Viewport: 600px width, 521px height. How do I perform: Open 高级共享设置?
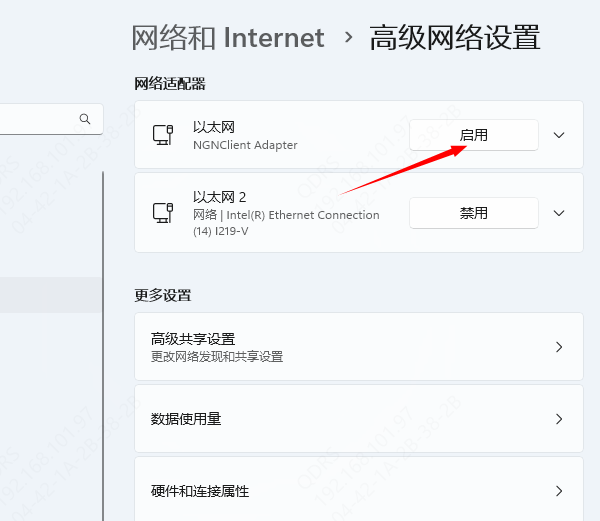click(359, 347)
